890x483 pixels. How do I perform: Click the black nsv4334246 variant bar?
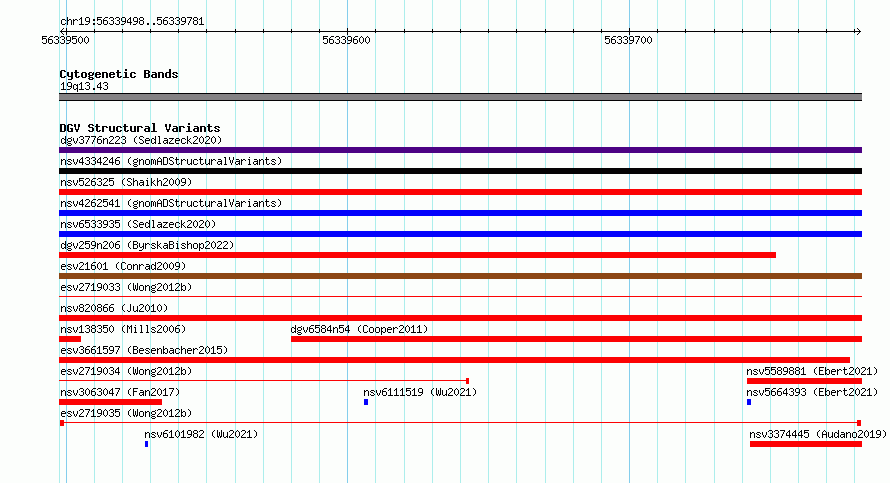(460, 171)
